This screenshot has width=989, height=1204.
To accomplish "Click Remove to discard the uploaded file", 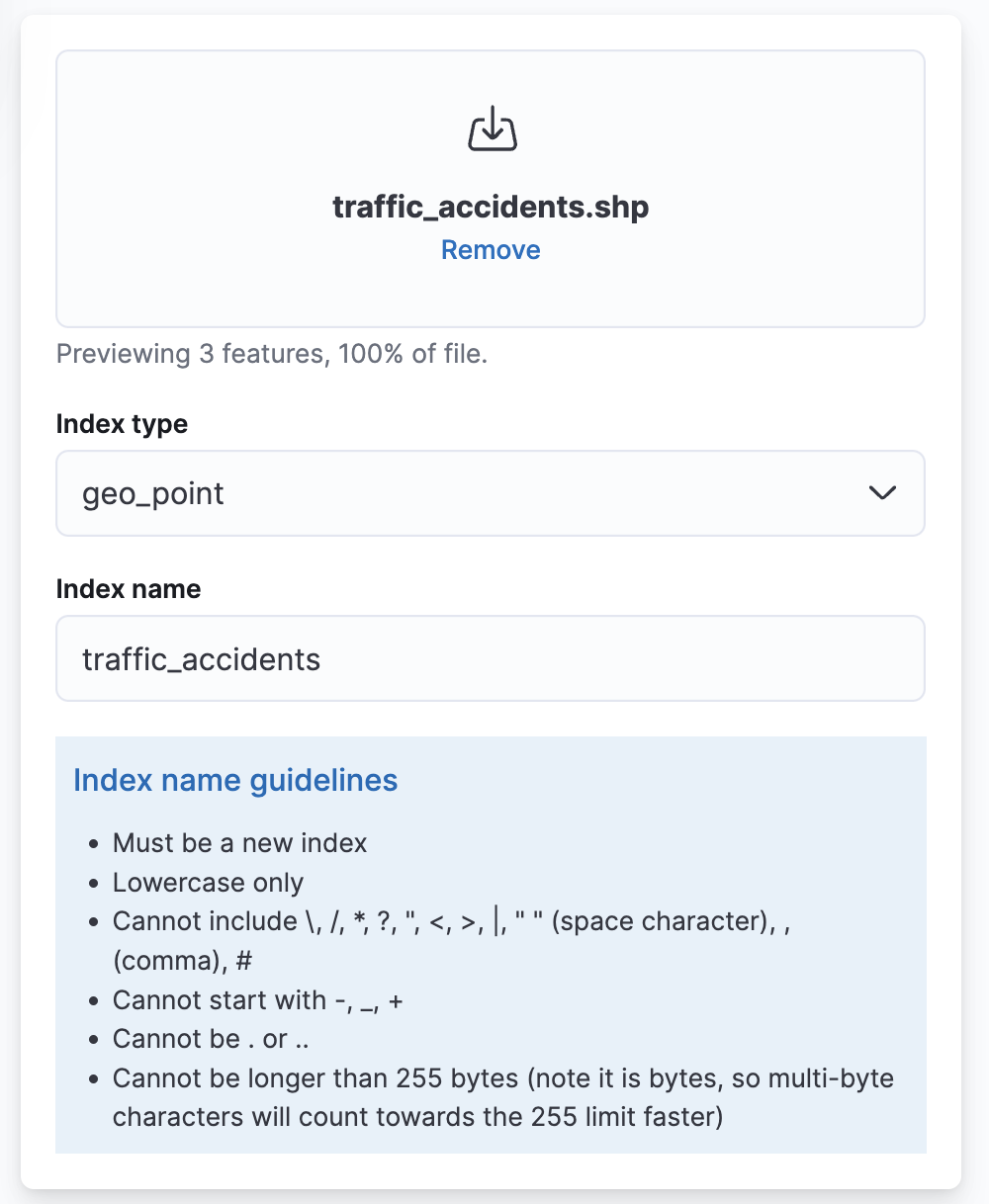I will click(491, 250).
